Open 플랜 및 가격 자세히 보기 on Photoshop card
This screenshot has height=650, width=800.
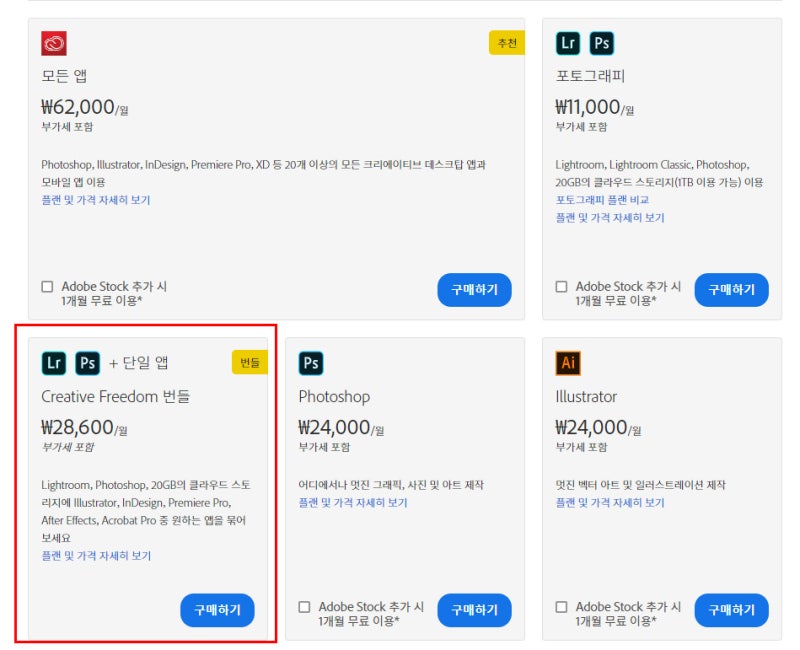click(x=353, y=503)
